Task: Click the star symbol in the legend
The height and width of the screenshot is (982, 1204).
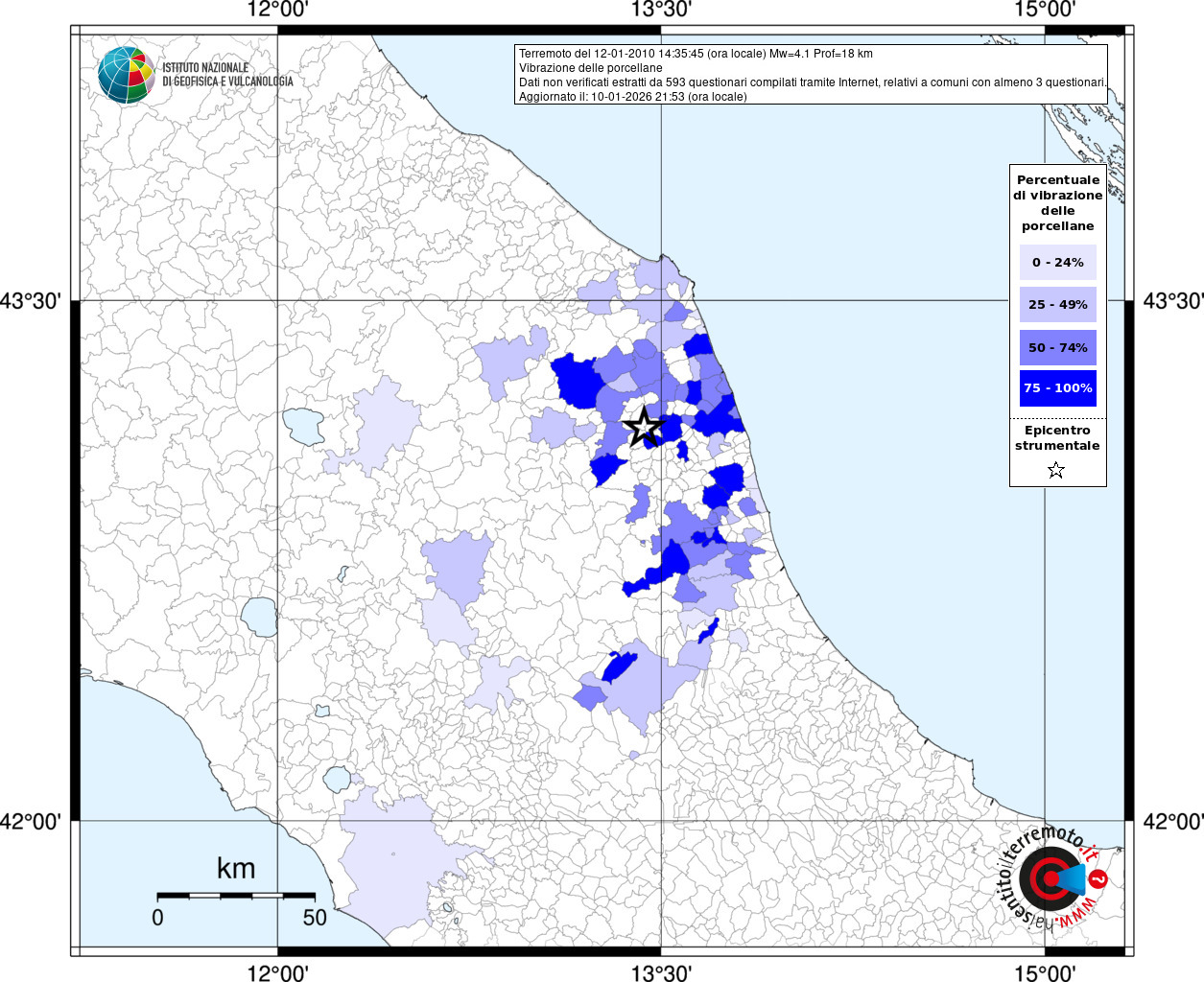Action: 1056,470
